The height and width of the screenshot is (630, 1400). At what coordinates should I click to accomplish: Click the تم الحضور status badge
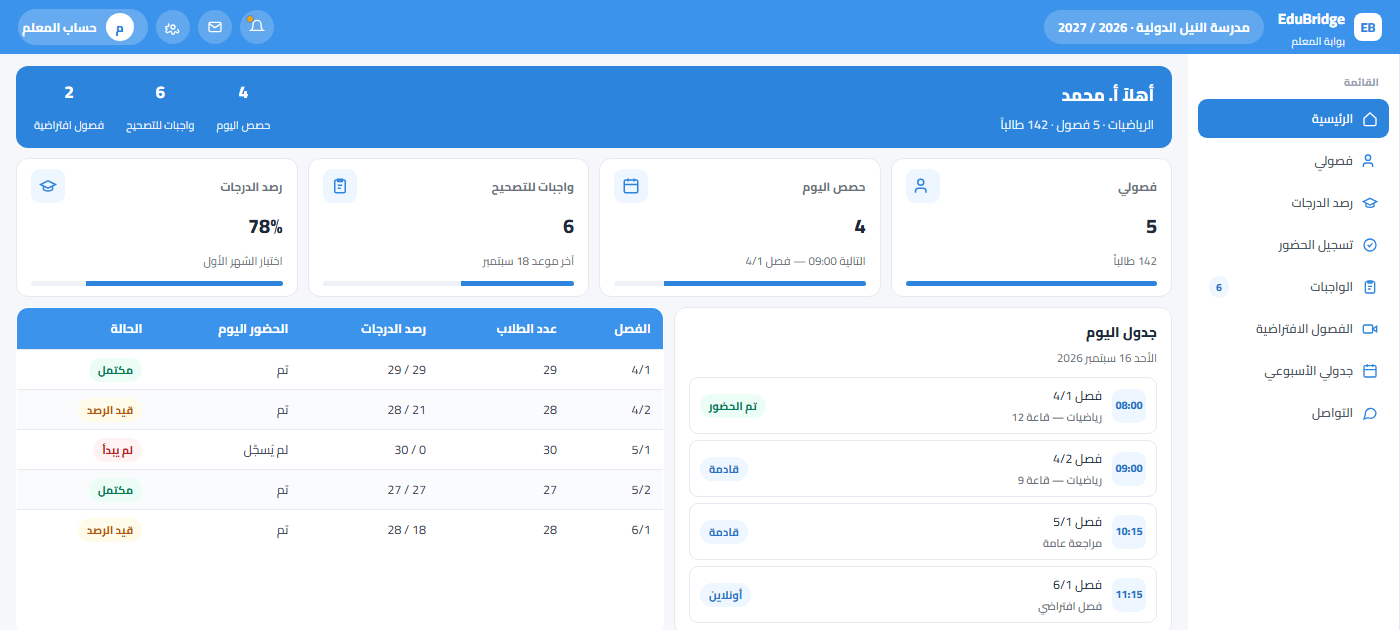coord(733,406)
